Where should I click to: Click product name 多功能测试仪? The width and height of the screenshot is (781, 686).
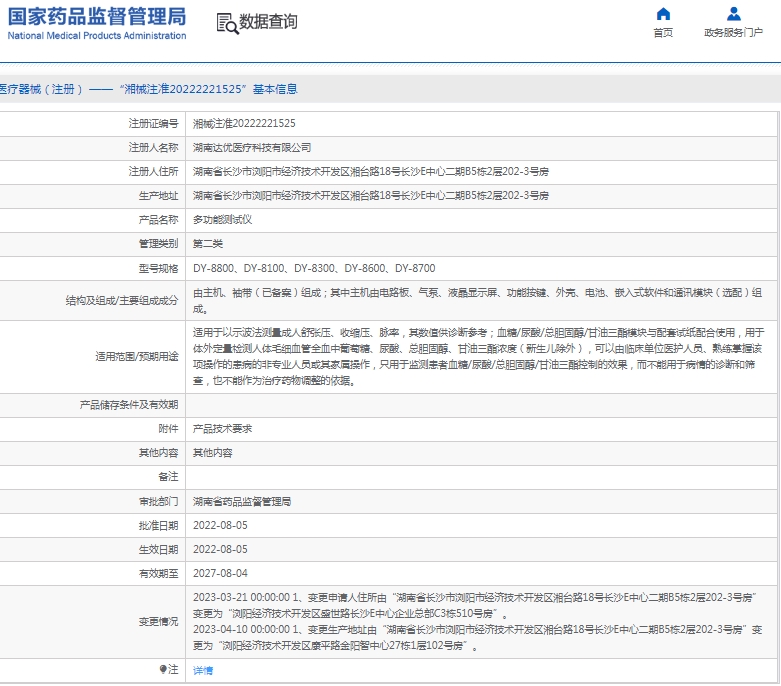tap(222, 220)
